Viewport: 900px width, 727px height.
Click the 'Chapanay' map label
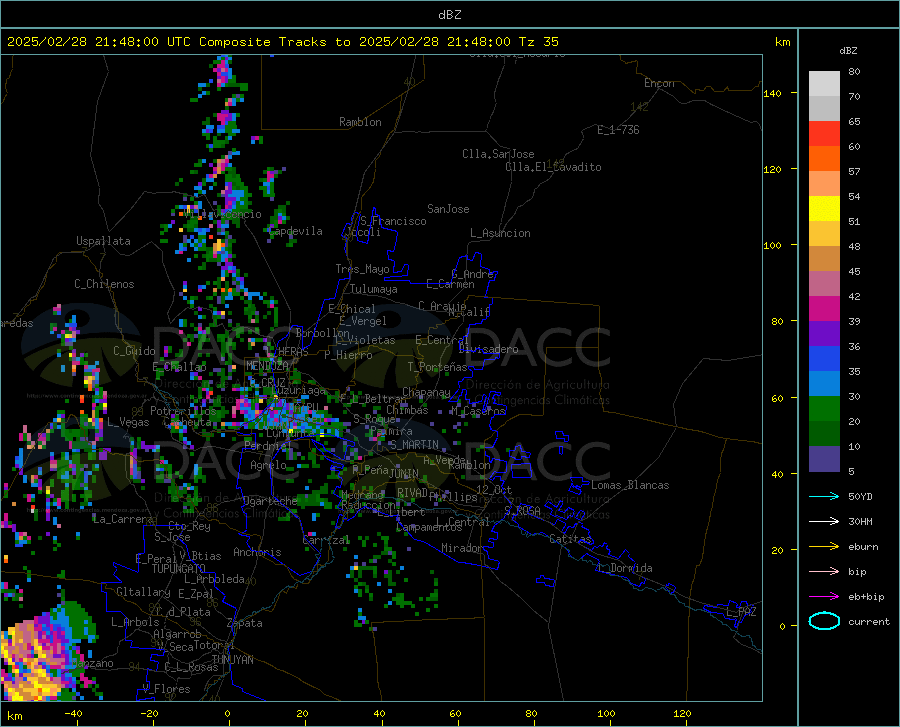(x=426, y=392)
